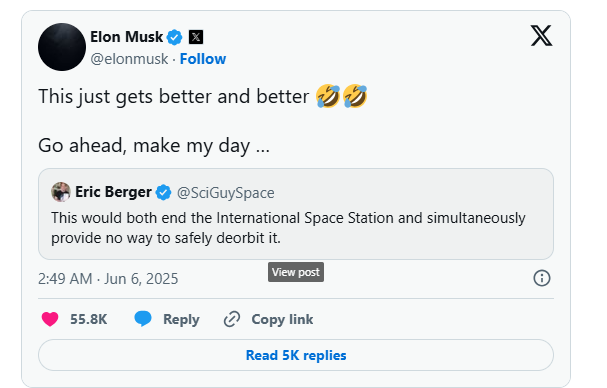
Task: Click the X logo in top right
Action: click(541, 36)
